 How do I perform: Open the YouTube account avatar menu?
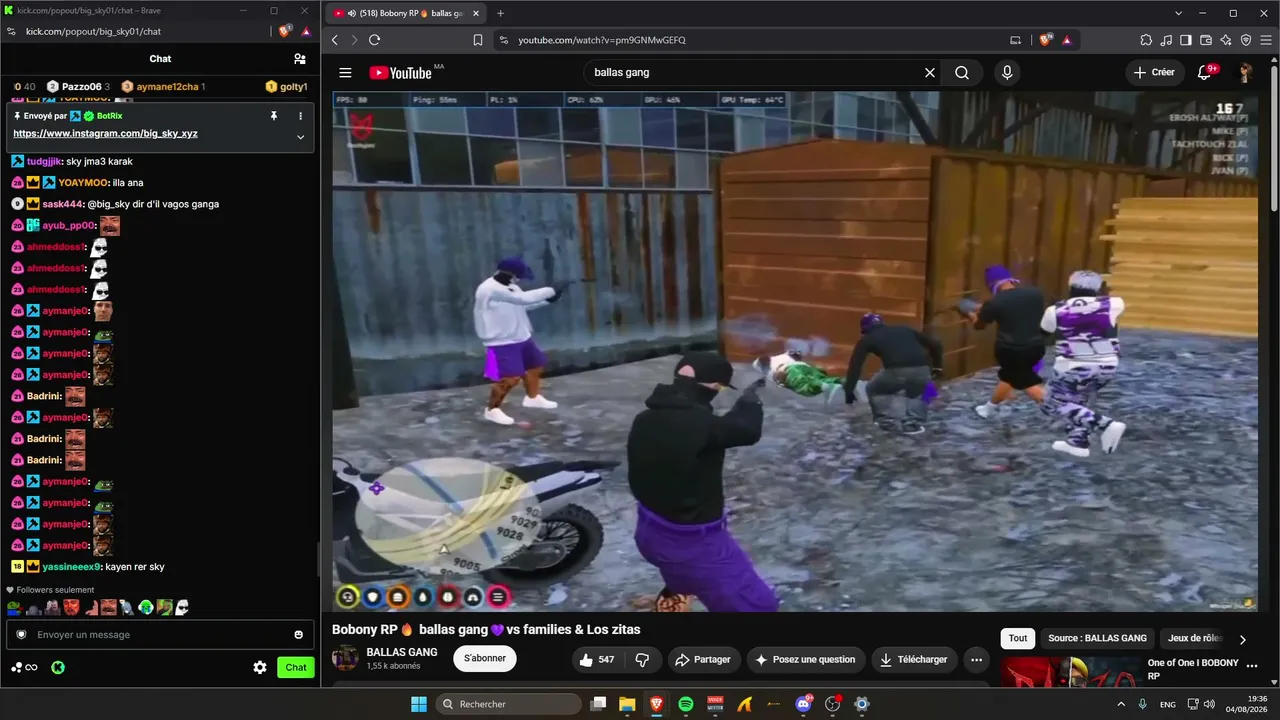click(x=1245, y=73)
